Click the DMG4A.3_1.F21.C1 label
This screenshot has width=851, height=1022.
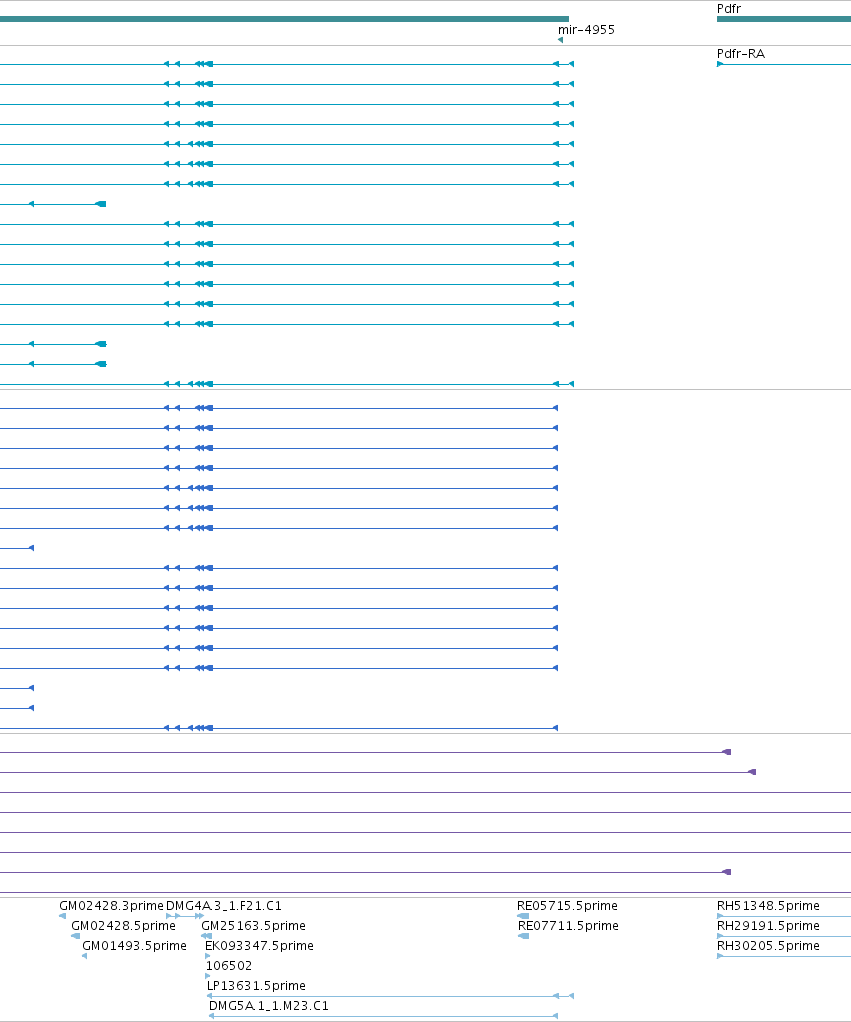pos(224,905)
